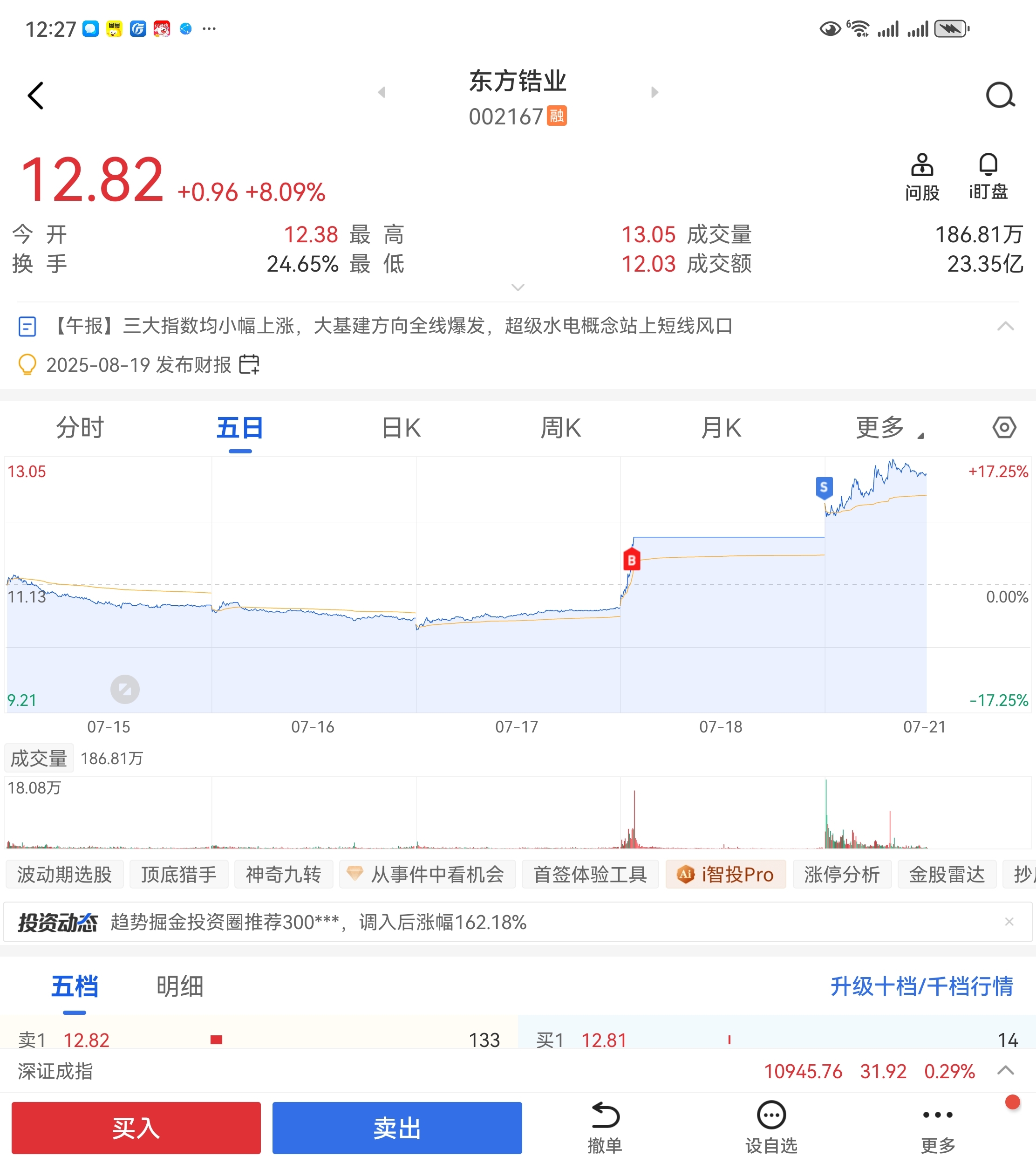Tap the orange 融 margin badge
The width and height of the screenshot is (1036, 1163).
coord(557,116)
